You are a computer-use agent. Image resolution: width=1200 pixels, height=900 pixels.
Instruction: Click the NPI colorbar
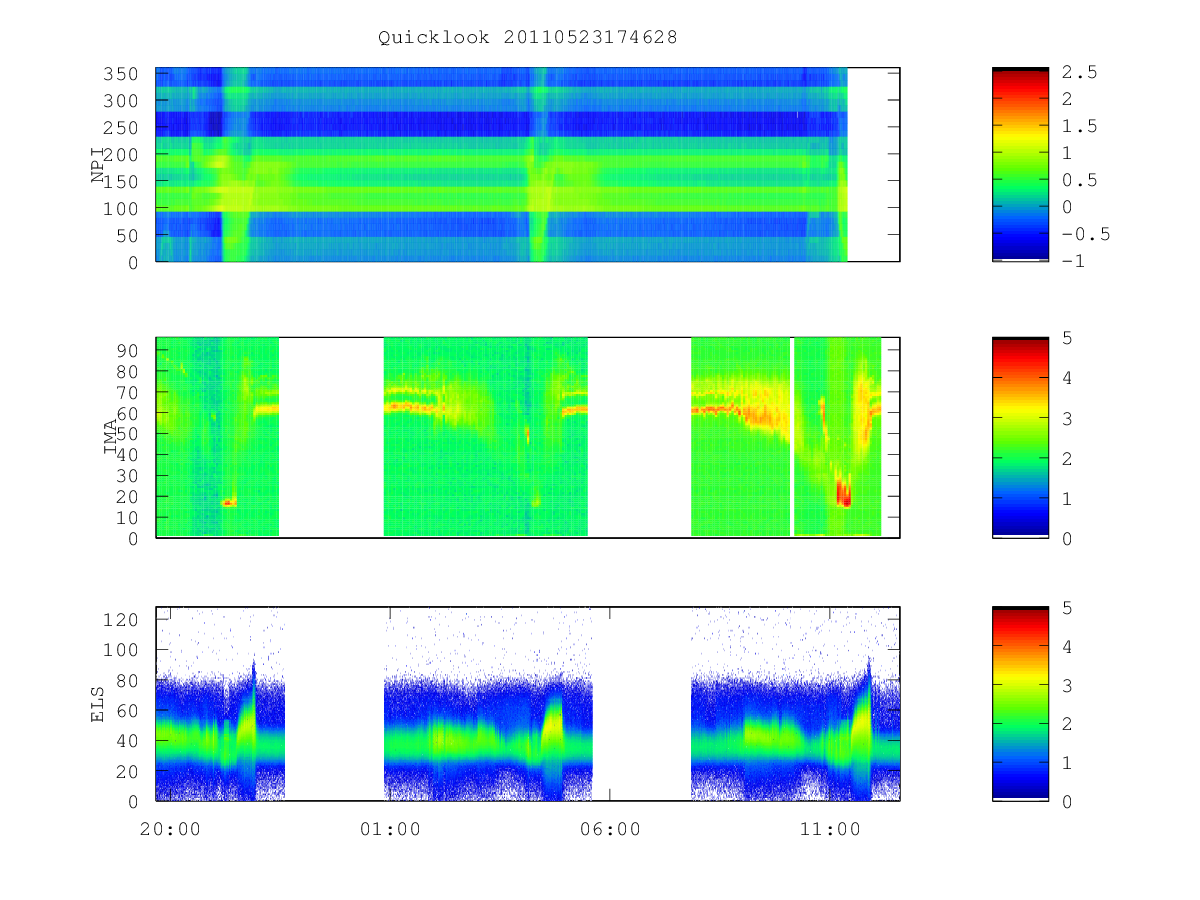tap(1020, 164)
